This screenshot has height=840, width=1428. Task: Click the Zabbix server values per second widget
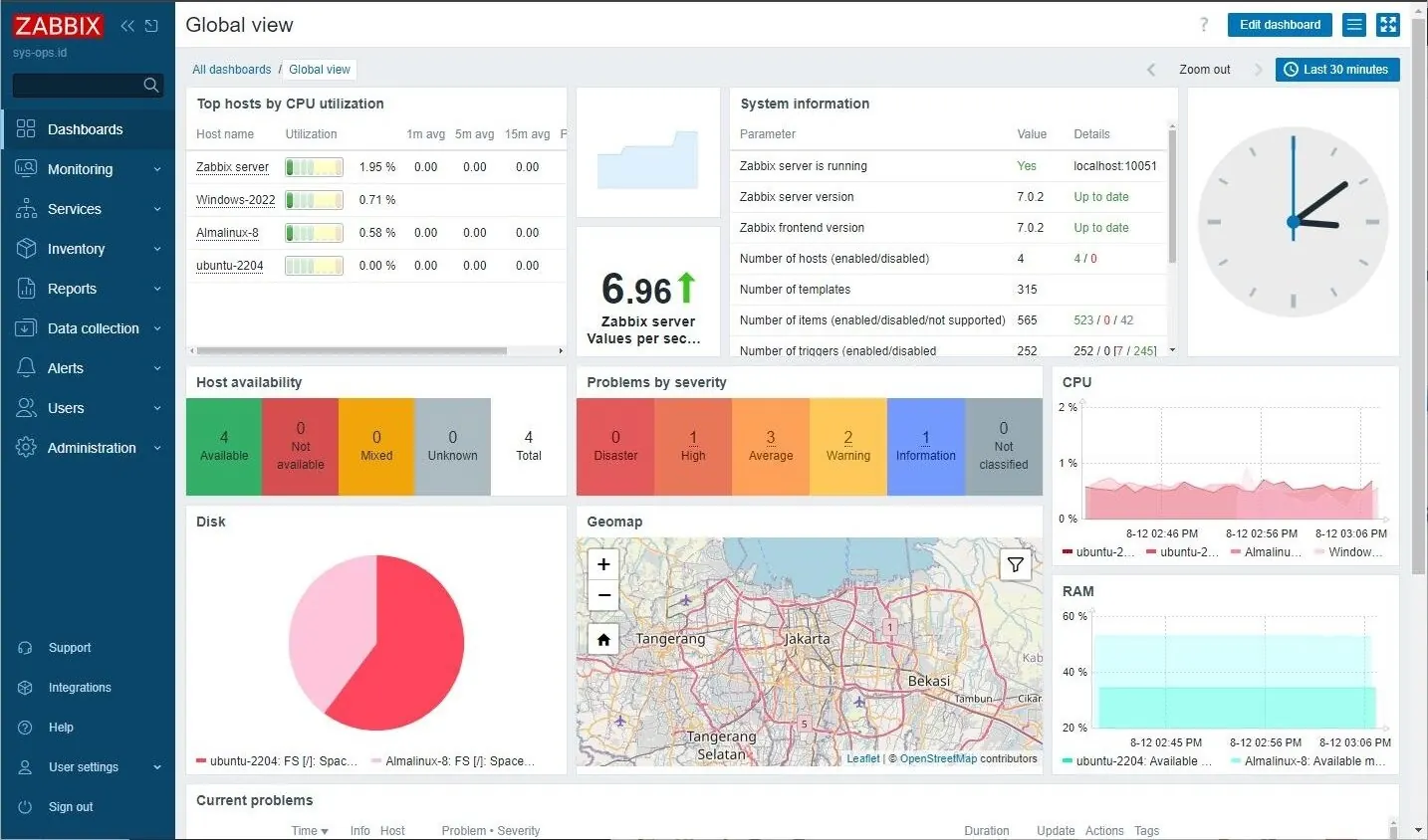point(648,292)
